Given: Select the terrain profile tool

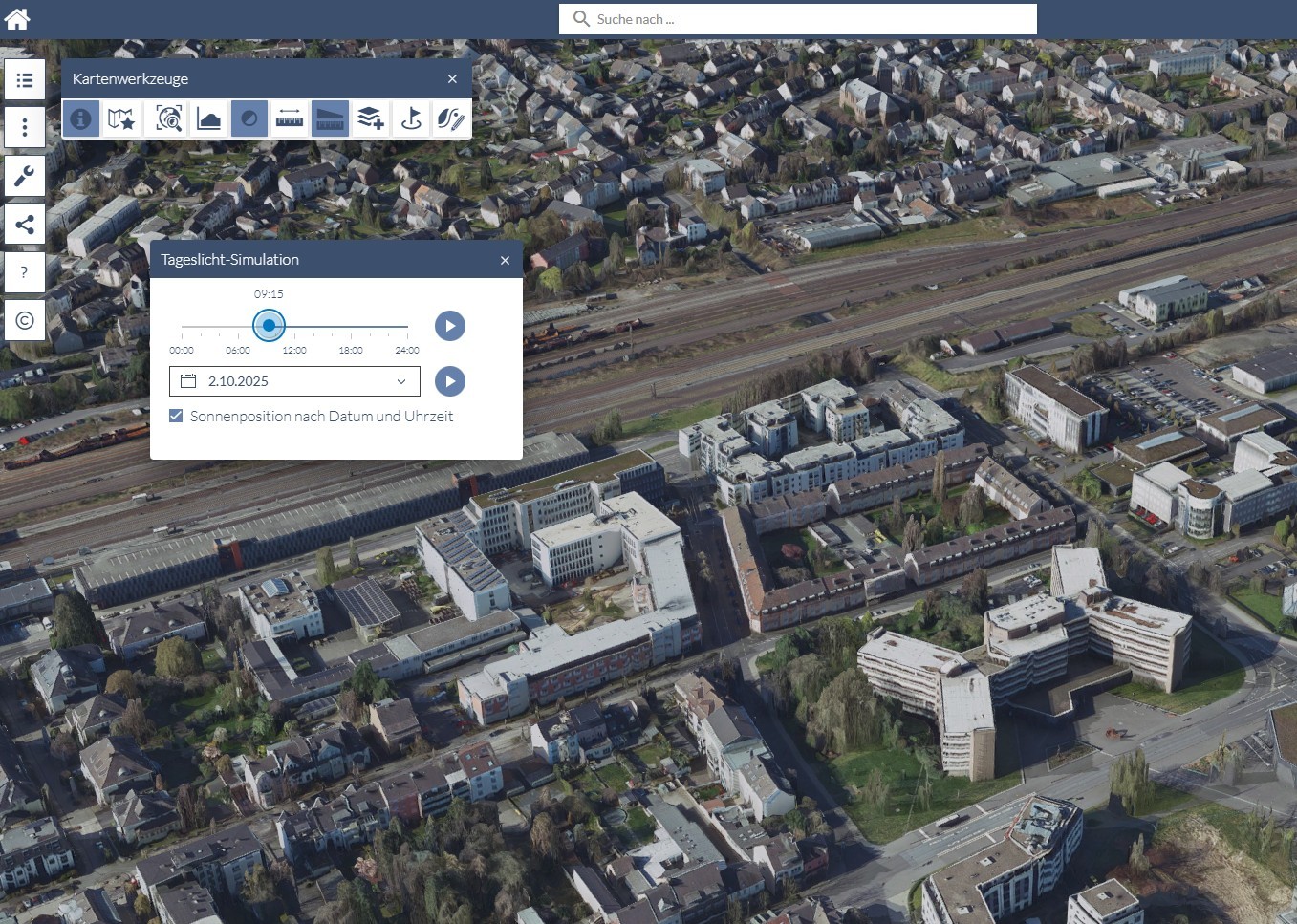Looking at the screenshot, I should pos(209,118).
